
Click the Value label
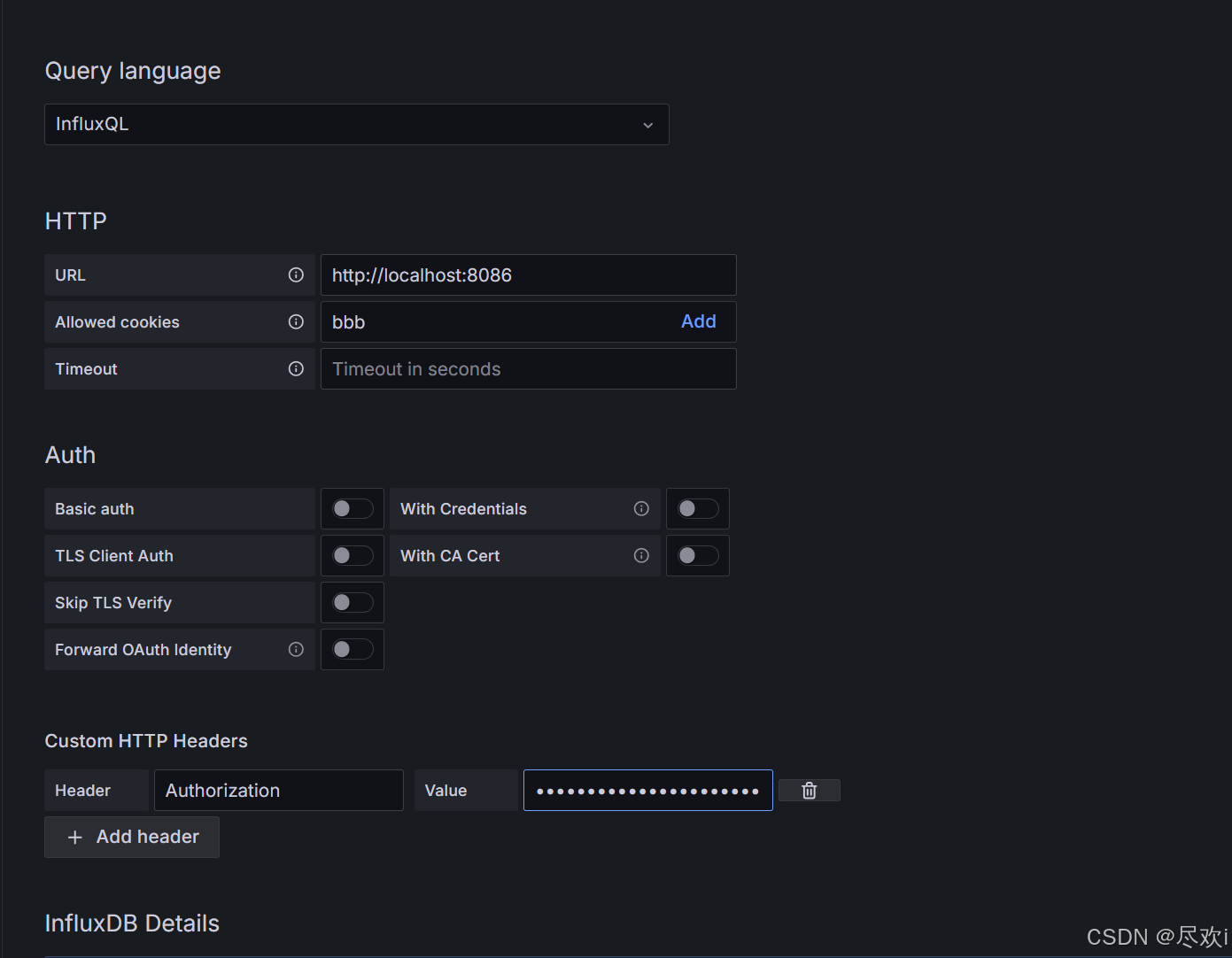tap(446, 791)
